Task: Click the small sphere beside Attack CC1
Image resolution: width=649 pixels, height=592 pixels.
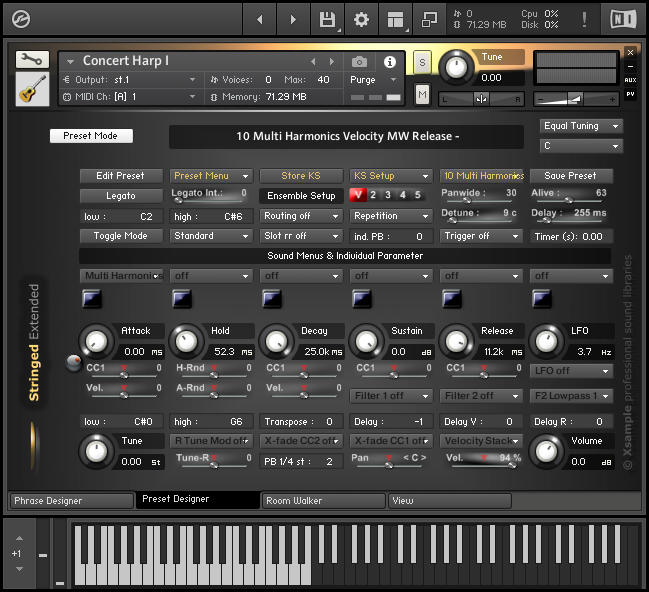Action: coord(74,363)
